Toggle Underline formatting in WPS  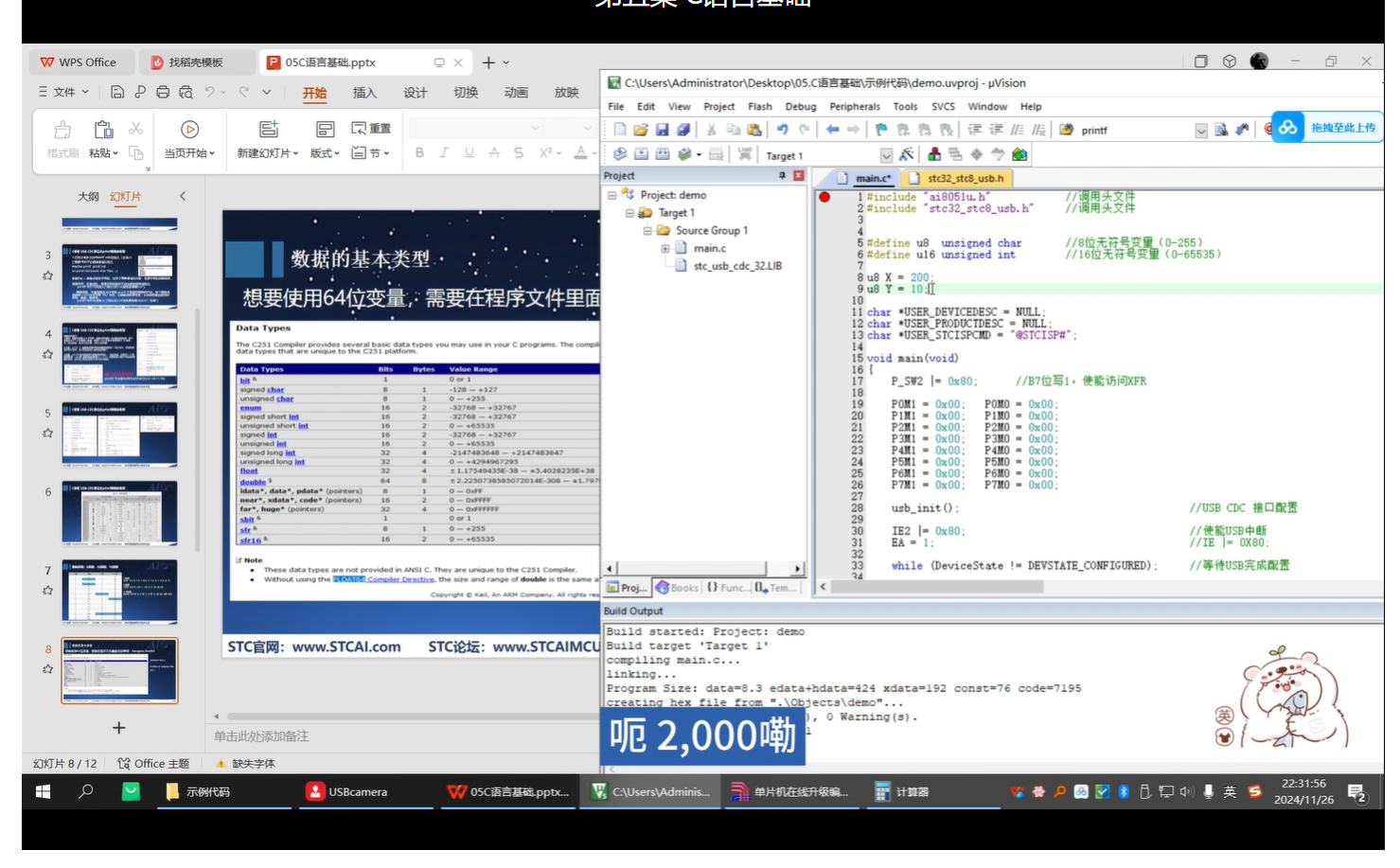coord(469,152)
